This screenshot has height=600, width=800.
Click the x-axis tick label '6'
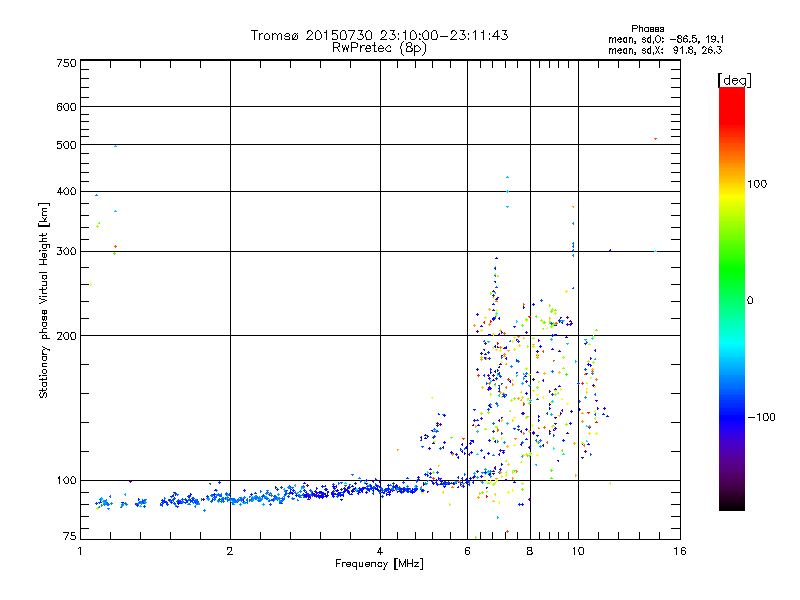(x=467, y=551)
